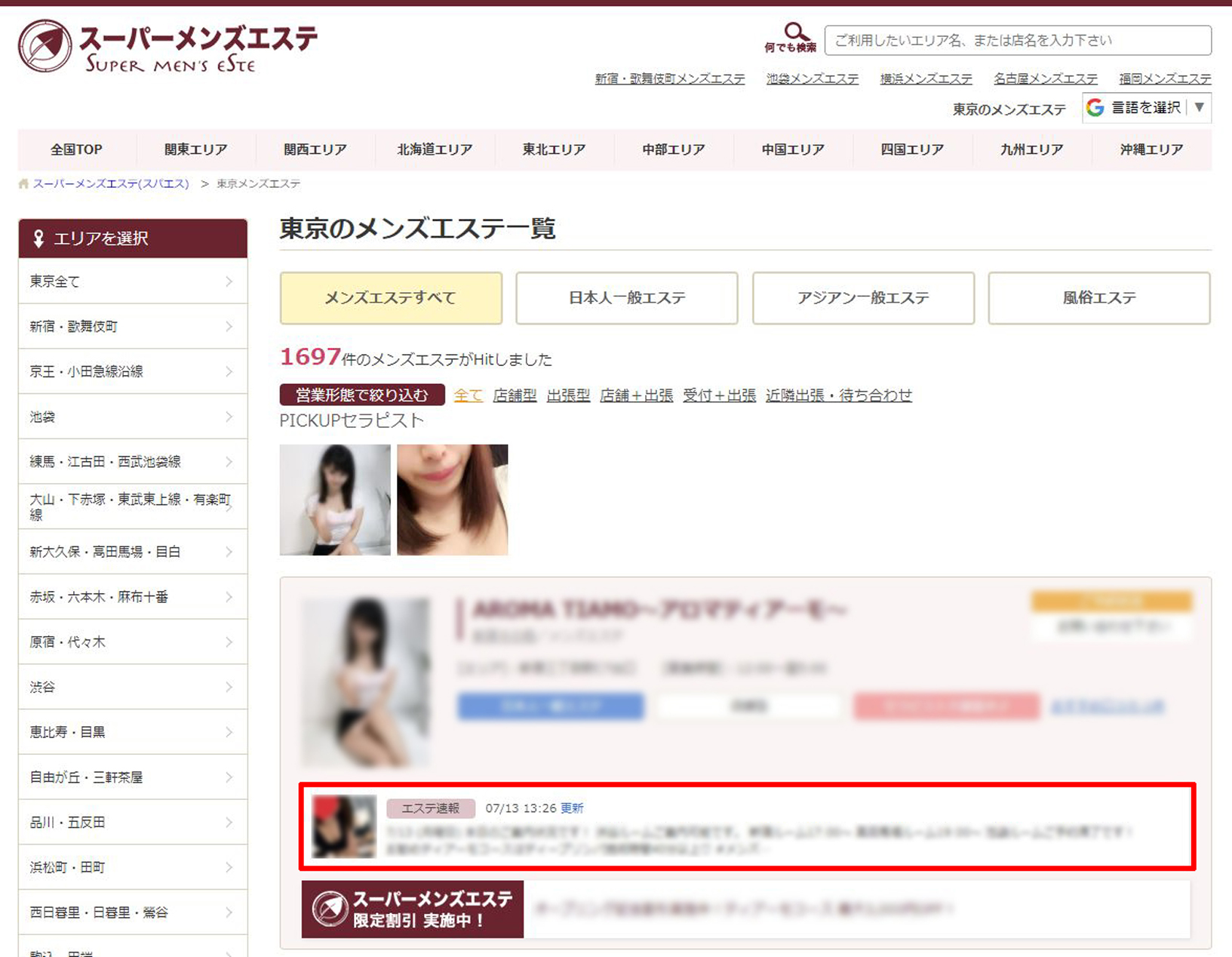
Task: Open the エステ速報 news thumbnail
Action: coord(344,826)
